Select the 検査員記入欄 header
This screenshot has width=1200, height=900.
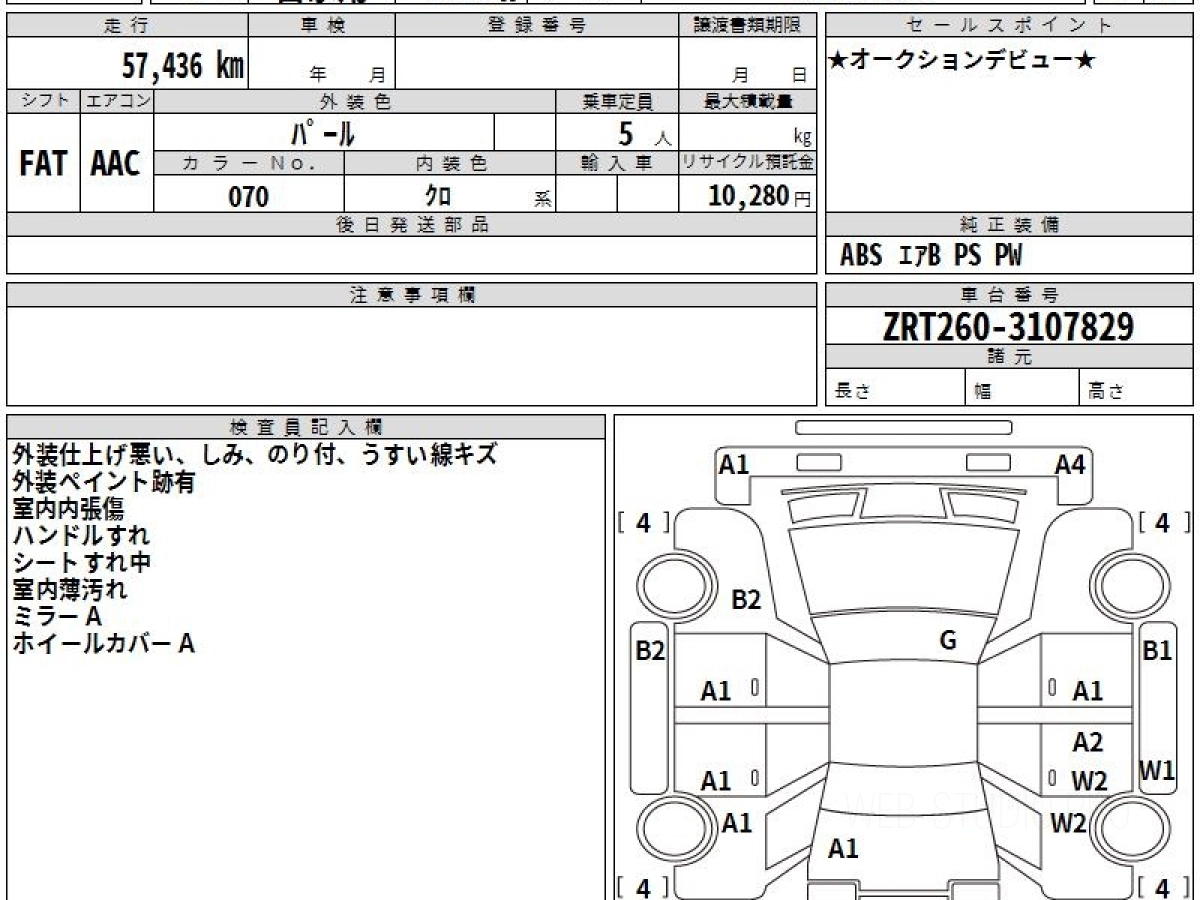[306, 427]
